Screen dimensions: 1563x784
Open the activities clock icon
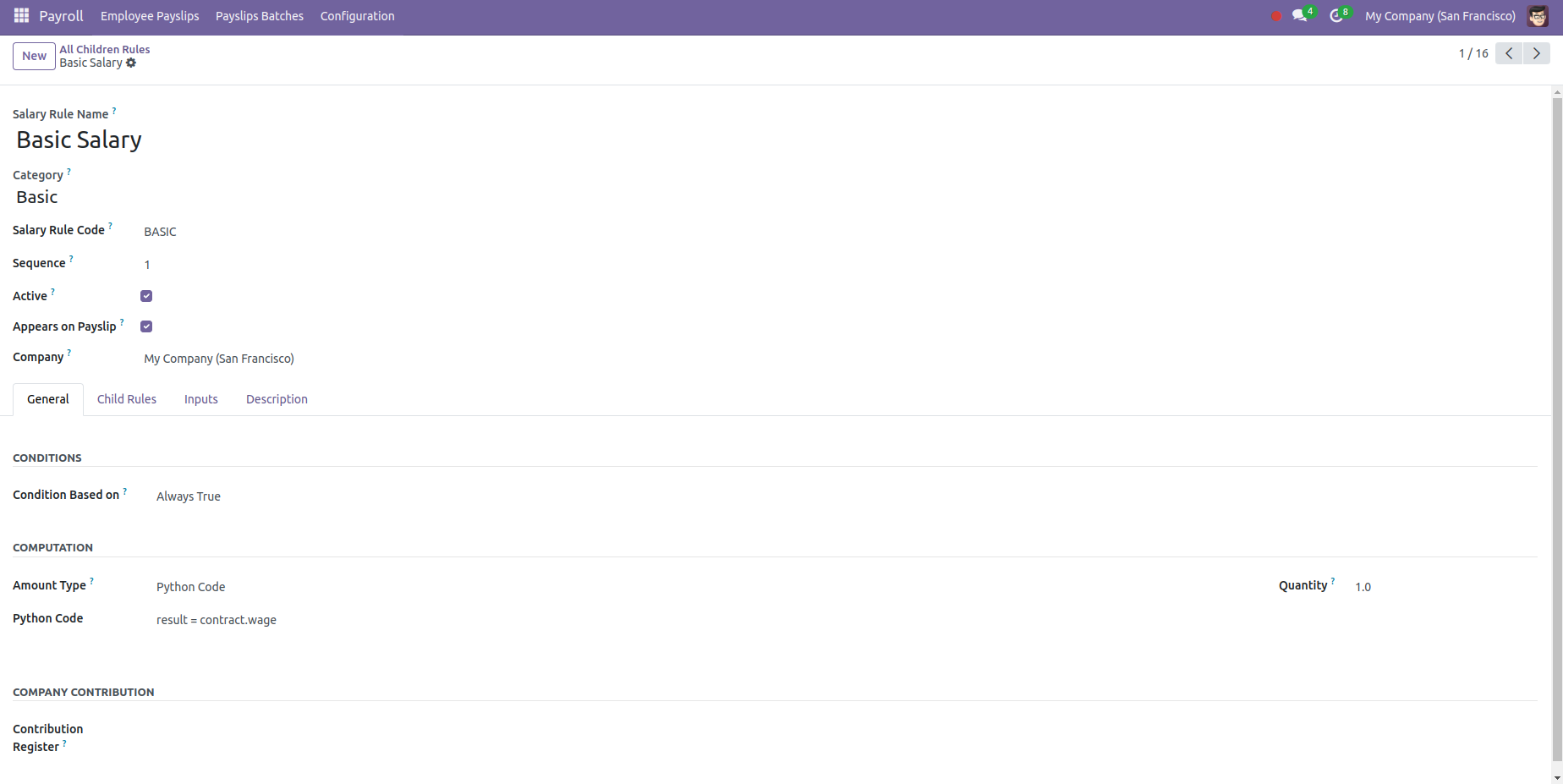coord(1336,16)
